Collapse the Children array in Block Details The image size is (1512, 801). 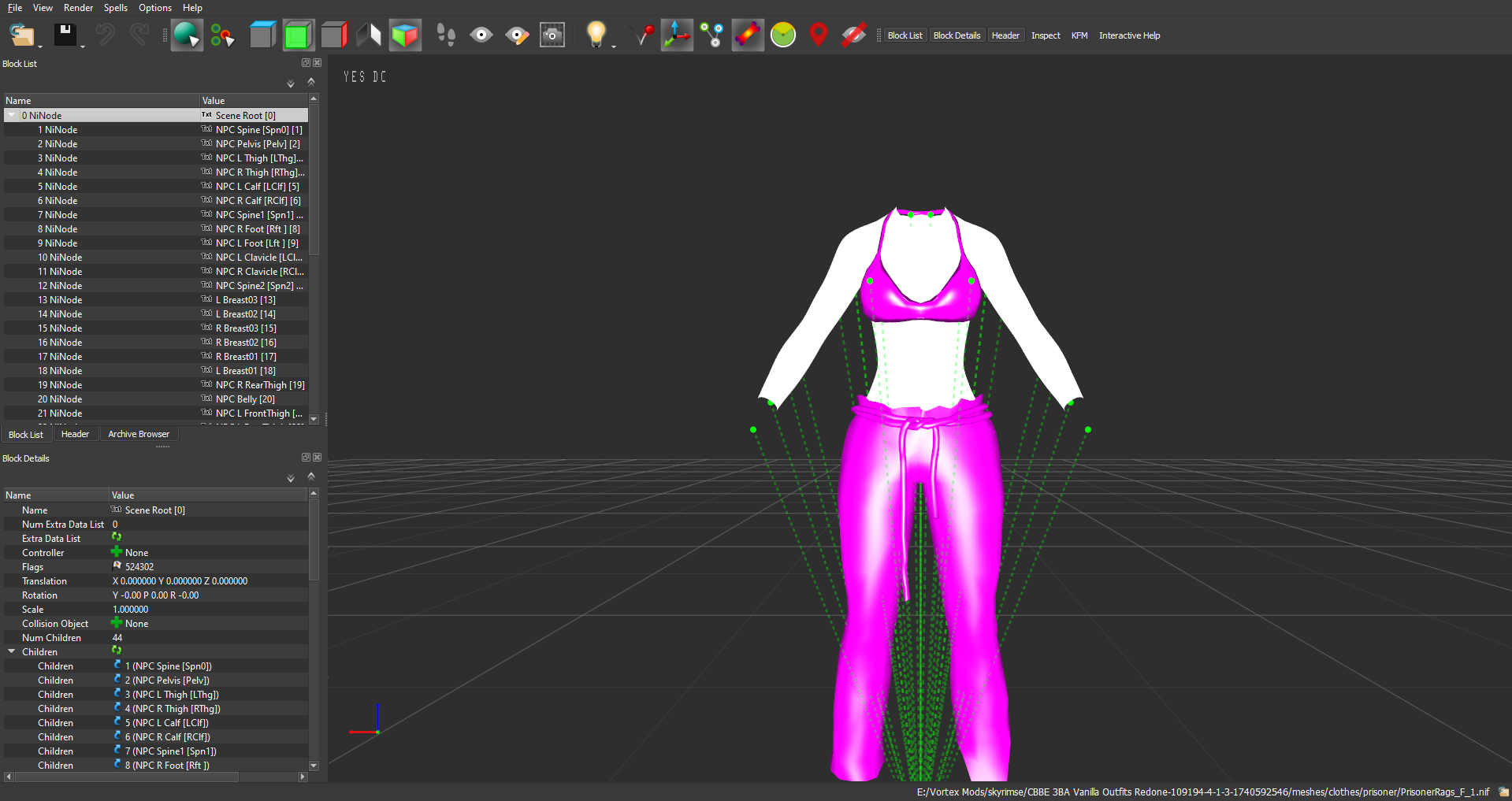pyautogui.click(x=12, y=651)
